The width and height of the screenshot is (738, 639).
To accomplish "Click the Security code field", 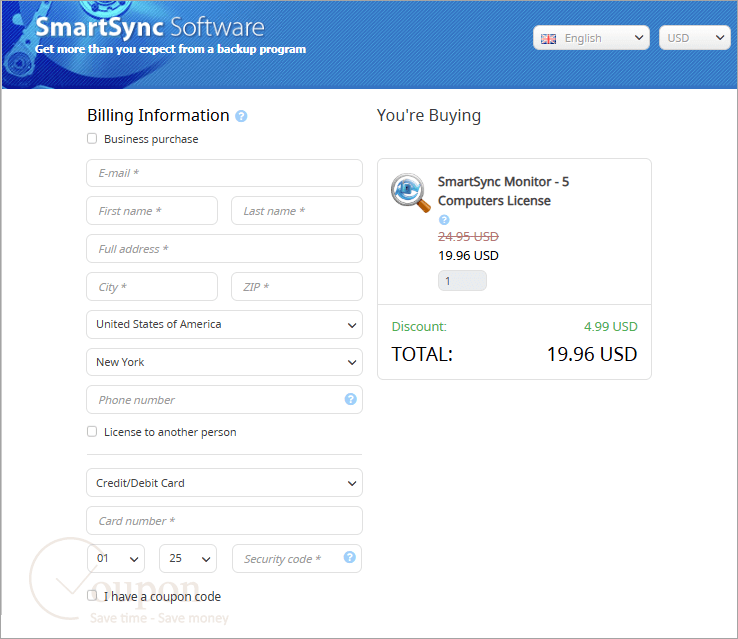I will coord(297,559).
